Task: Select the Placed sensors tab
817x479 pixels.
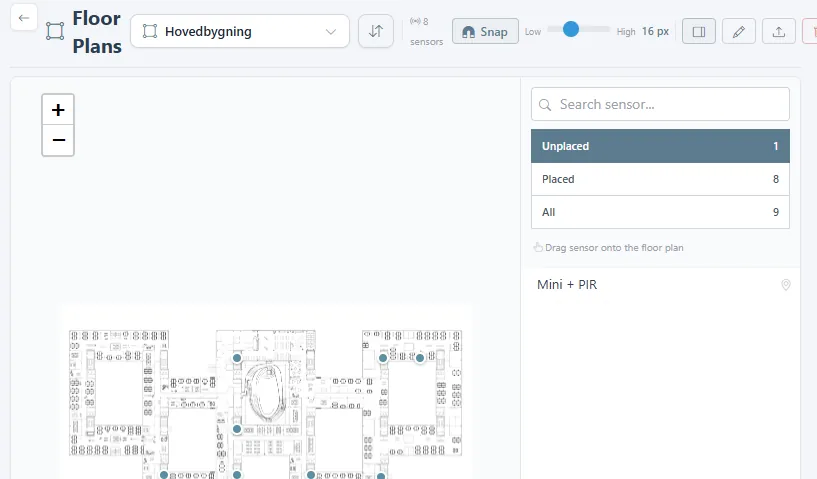Action: (x=660, y=179)
